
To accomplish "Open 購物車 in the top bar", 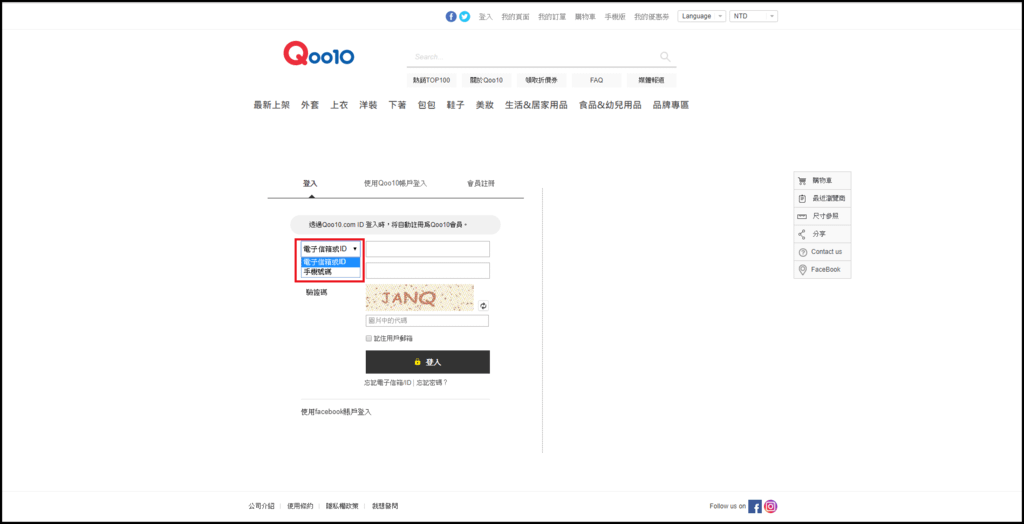I will [x=585, y=16].
